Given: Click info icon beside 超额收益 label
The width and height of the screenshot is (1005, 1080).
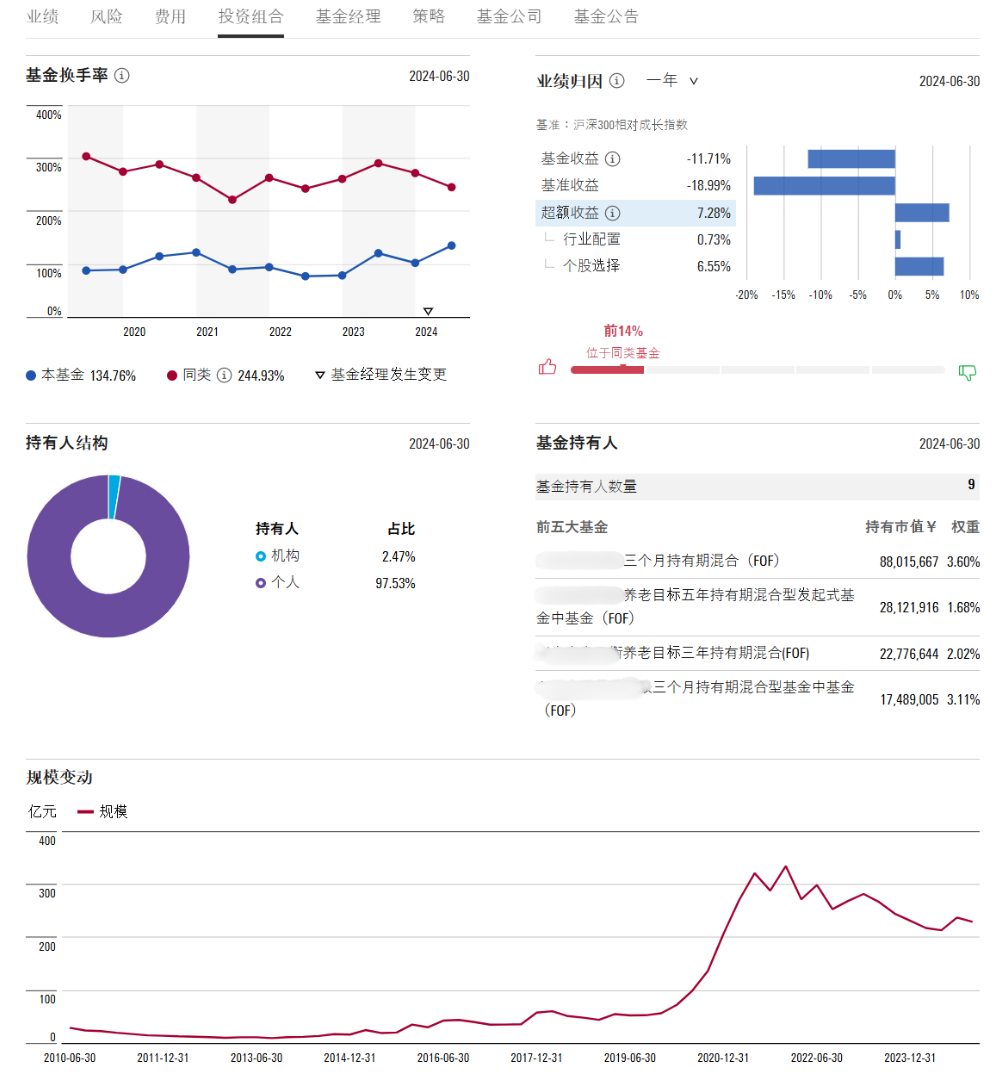Looking at the screenshot, I should click(x=612, y=213).
